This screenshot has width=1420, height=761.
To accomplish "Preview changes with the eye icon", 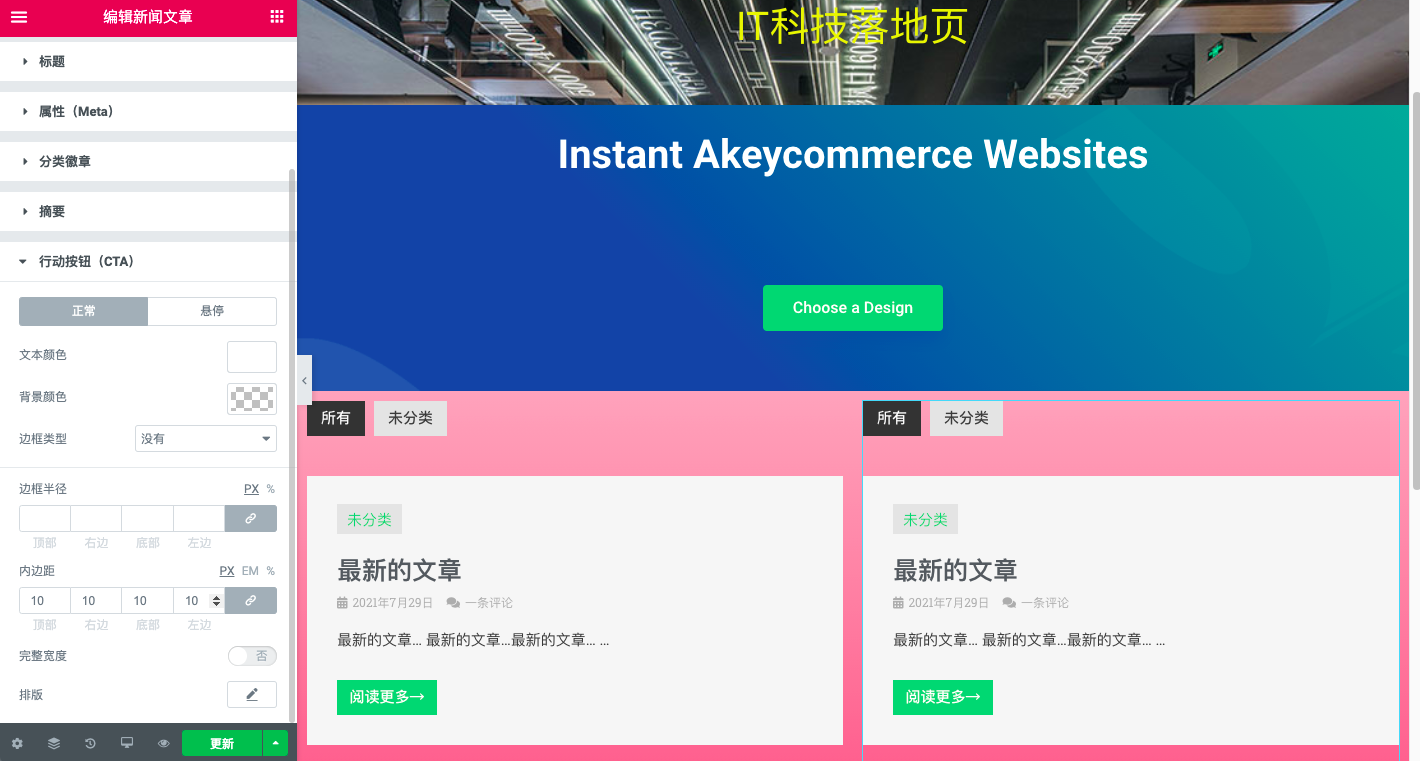I will pos(164,744).
